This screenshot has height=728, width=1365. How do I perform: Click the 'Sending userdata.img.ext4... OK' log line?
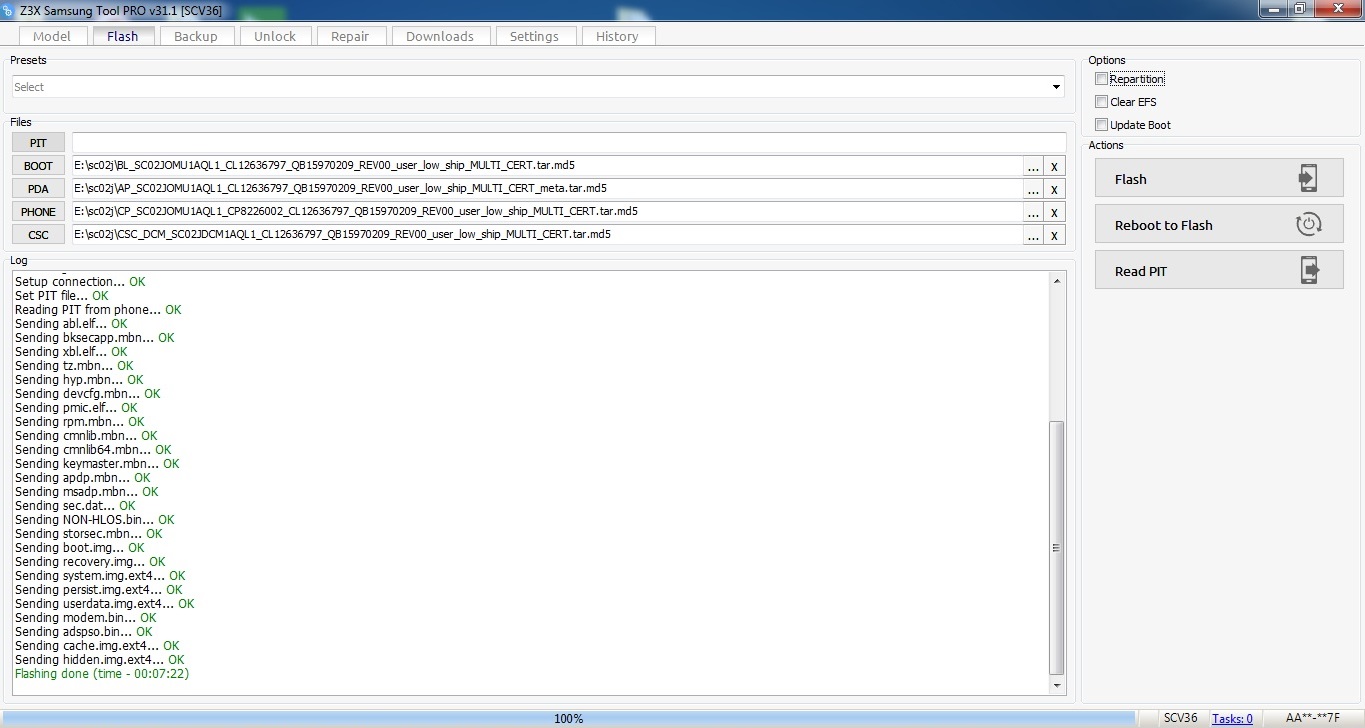(105, 604)
